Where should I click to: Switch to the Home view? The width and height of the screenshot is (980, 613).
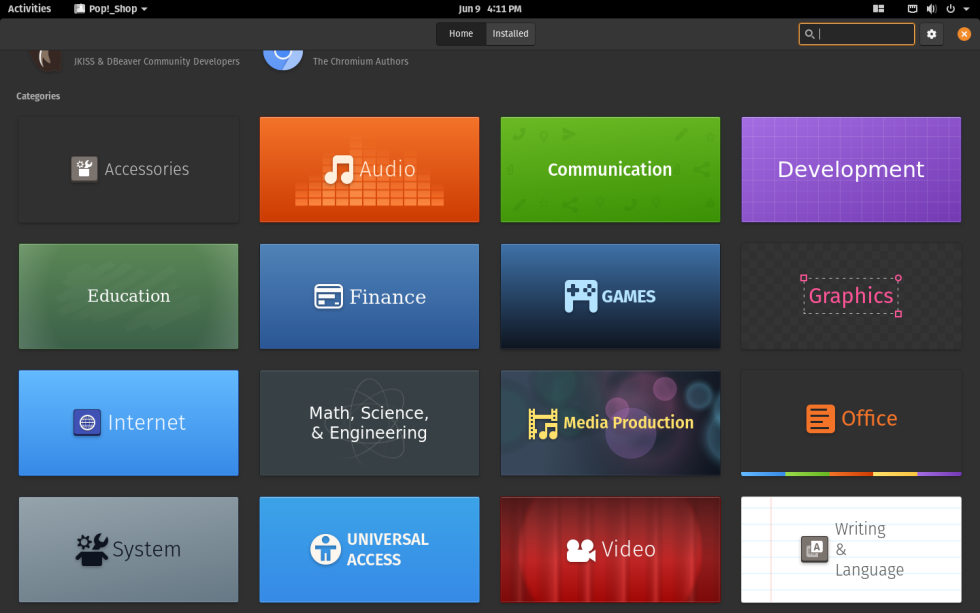461,34
